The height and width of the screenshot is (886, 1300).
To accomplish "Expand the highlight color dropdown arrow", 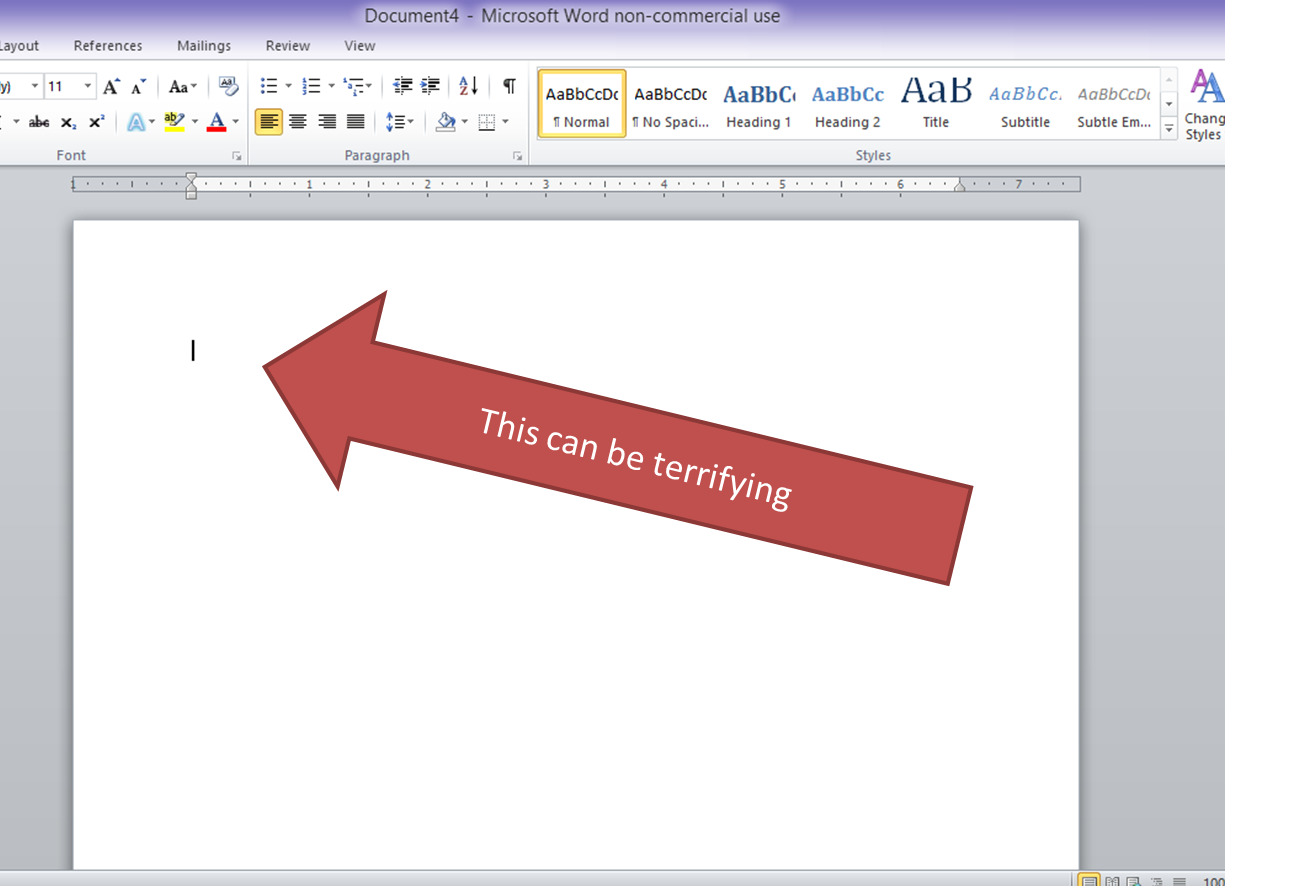I will (x=195, y=122).
